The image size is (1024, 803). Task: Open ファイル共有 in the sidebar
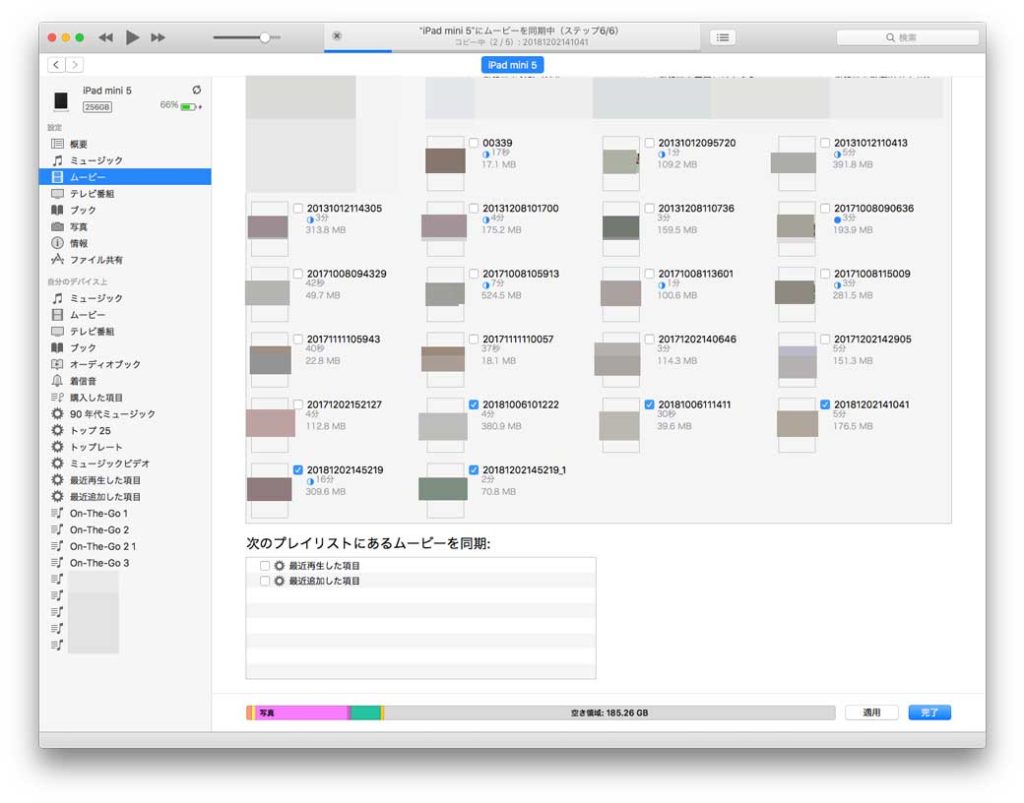click(x=95, y=260)
